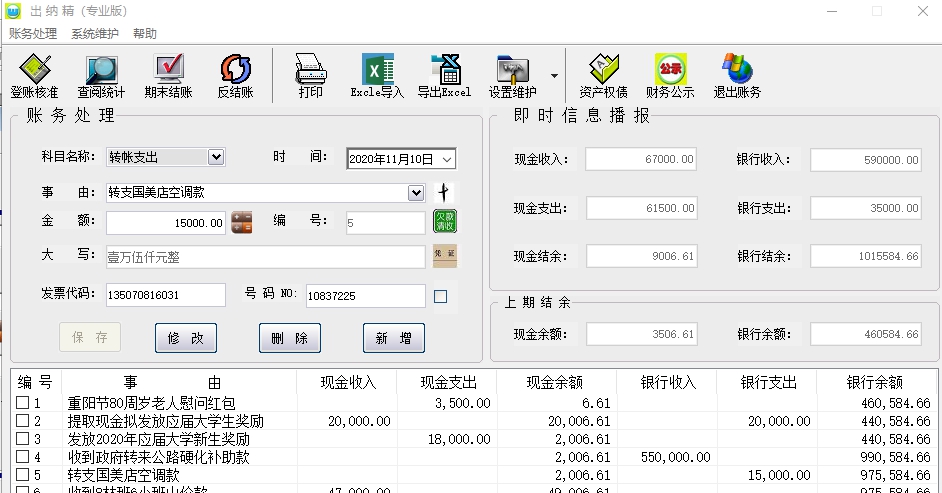The height and width of the screenshot is (493, 942).
Task: Open the 财务公示 toolbar icon
Action: pyautogui.click(x=670, y=76)
